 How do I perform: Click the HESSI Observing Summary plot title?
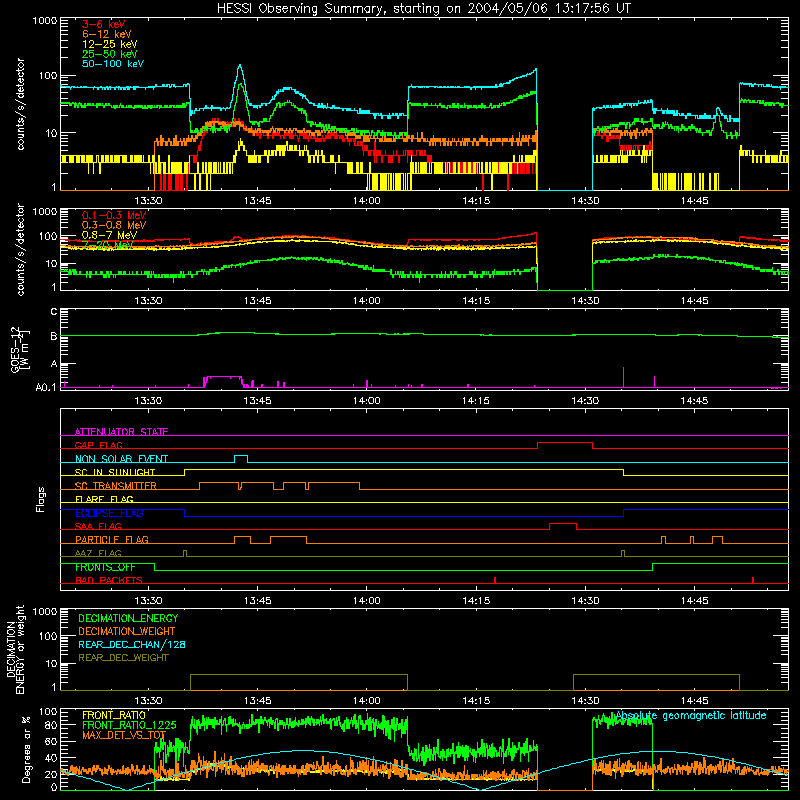click(x=423, y=9)
